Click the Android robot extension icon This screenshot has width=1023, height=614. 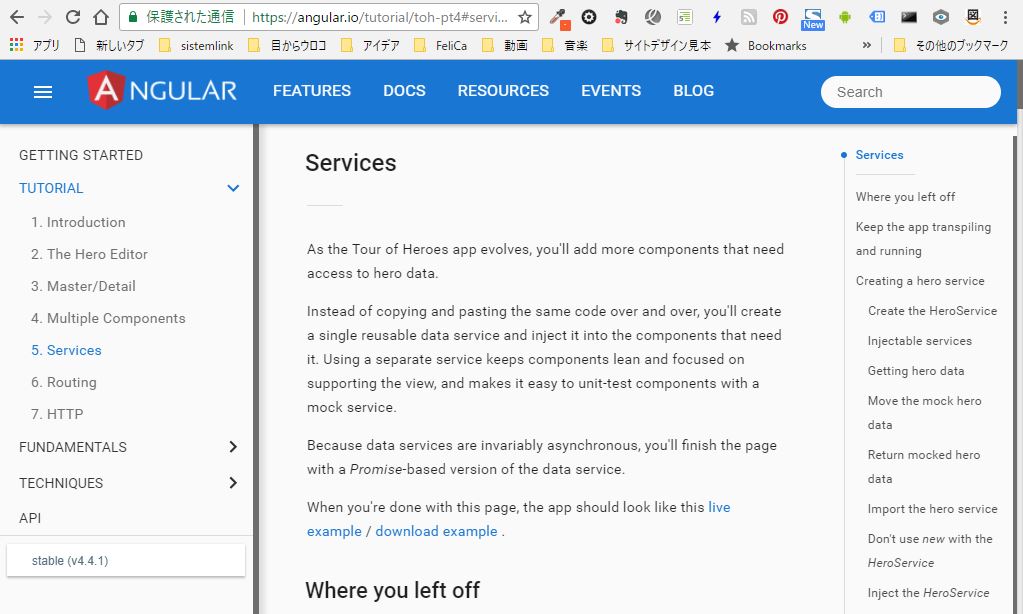point(844,17)
